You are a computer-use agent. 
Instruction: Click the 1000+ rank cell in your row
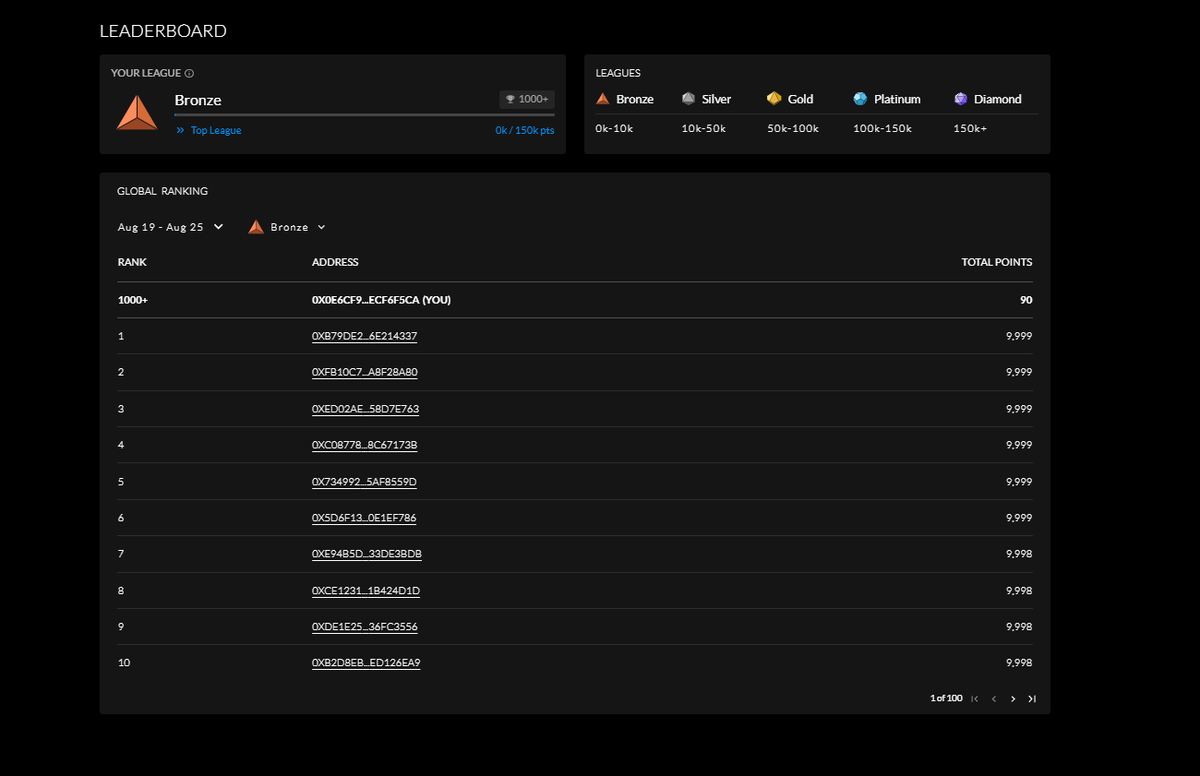point(132,300)
